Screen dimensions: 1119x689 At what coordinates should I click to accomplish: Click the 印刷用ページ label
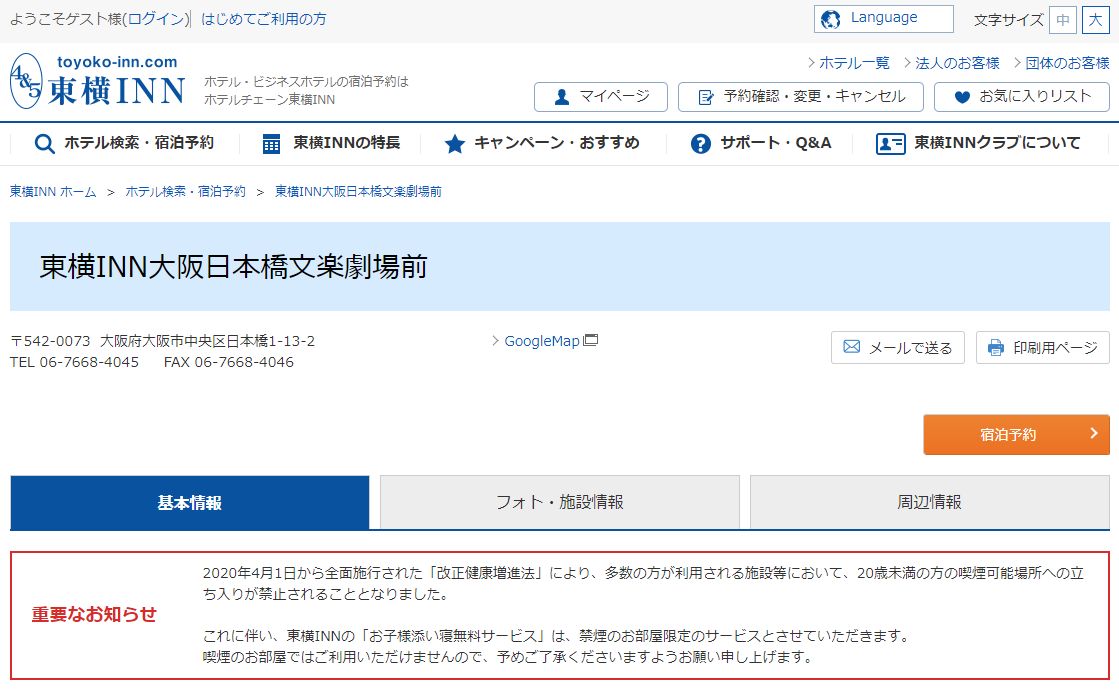(1055, 348)
